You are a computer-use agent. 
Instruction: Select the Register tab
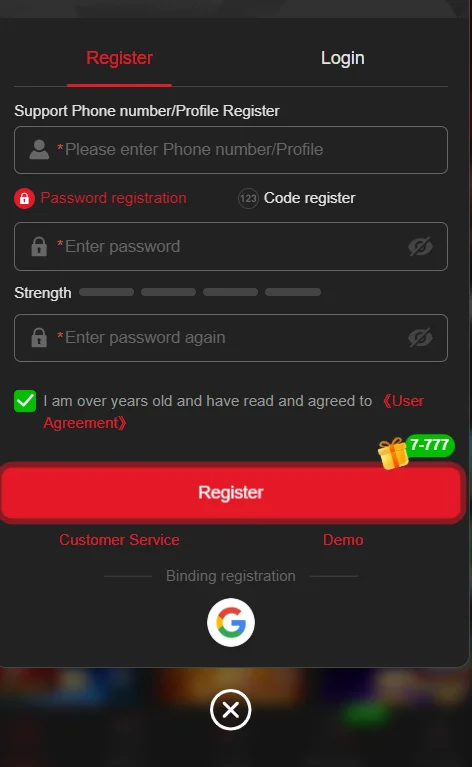(119, 58)
